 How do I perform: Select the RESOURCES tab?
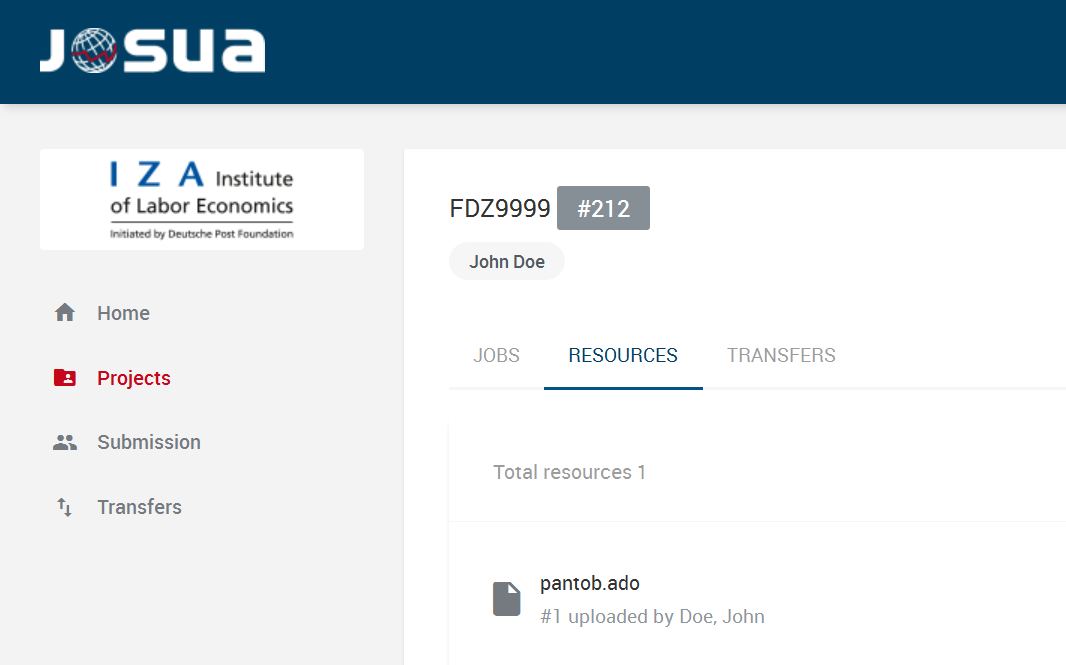(623, 355)
